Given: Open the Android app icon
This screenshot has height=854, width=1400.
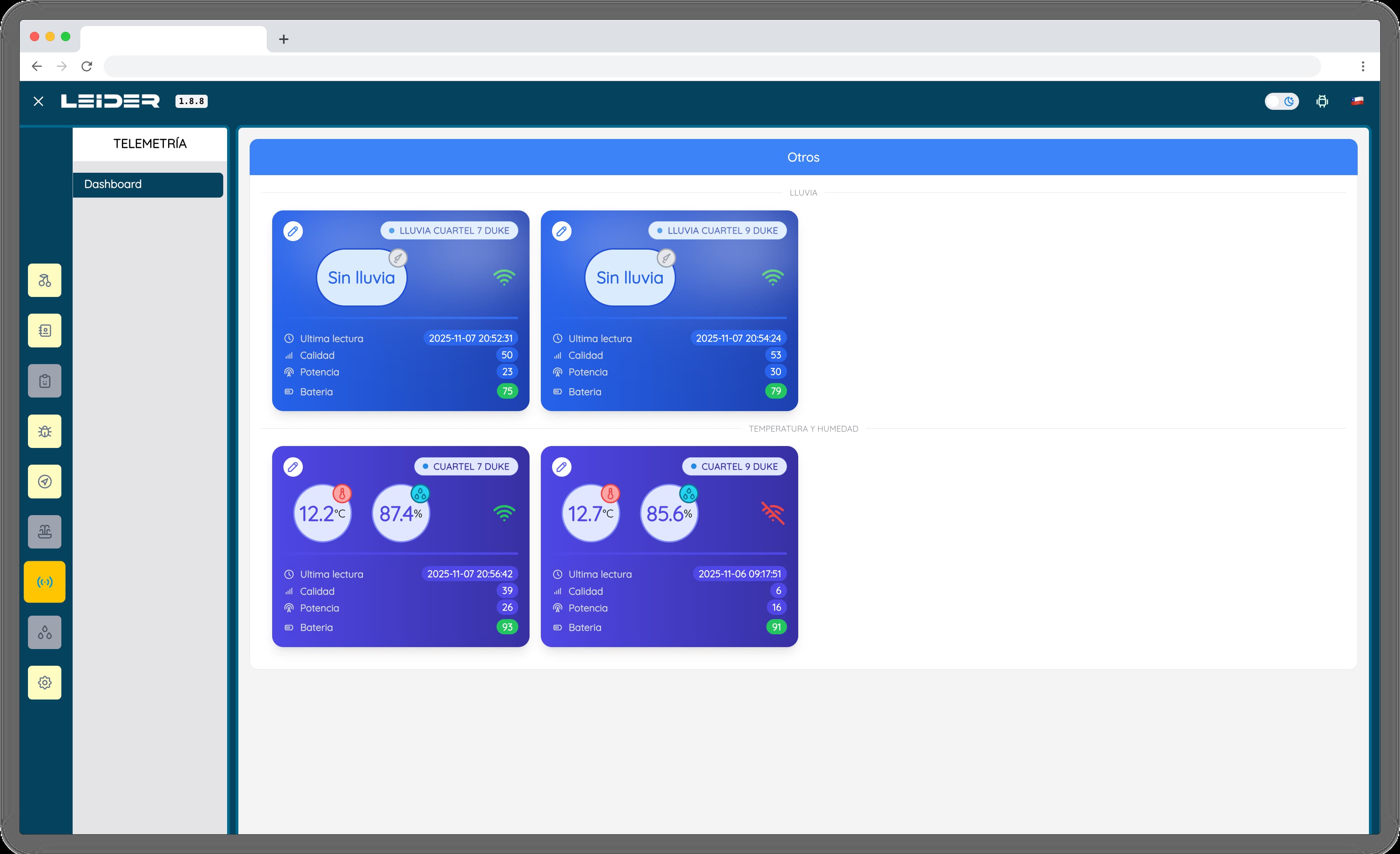Looking at the screenshot, I should point(1322,101).
